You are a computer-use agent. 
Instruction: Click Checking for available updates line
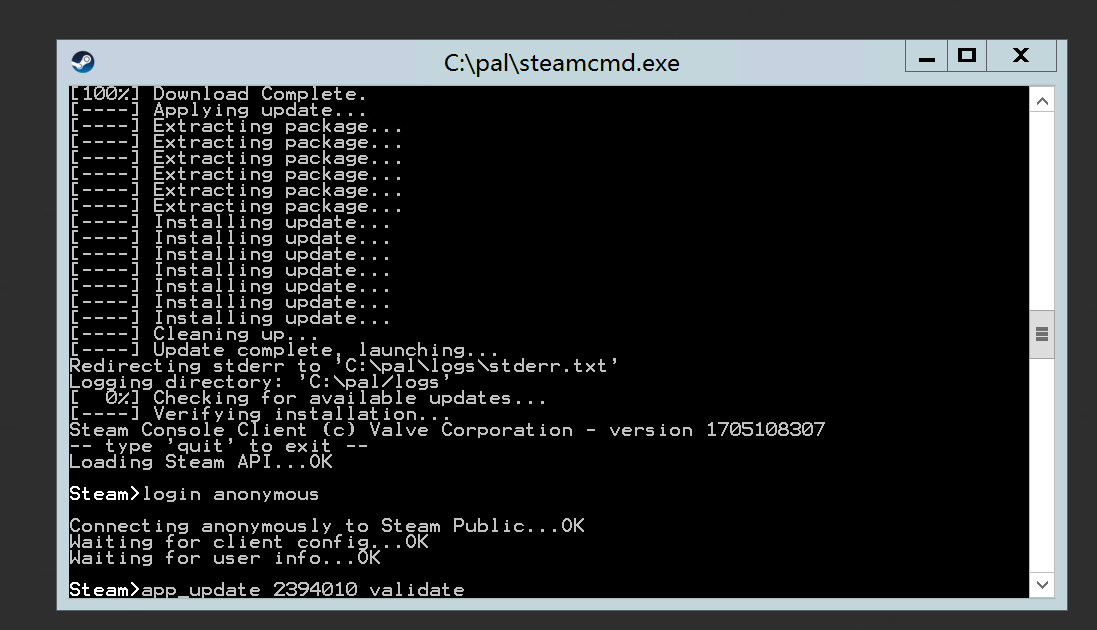point(308,398)
